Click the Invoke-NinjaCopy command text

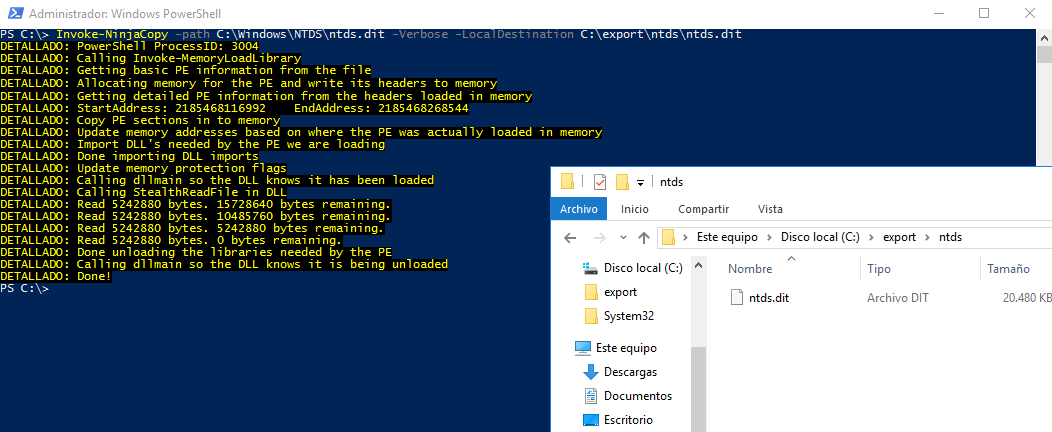coord(112,34)
